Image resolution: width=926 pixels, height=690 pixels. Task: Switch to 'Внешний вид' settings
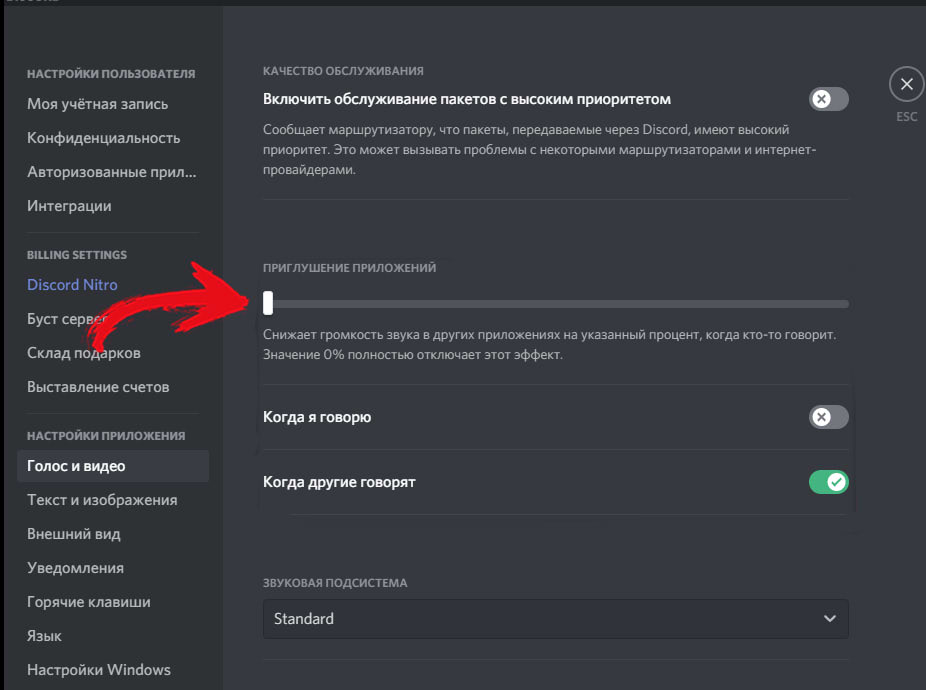coord(74,534)
